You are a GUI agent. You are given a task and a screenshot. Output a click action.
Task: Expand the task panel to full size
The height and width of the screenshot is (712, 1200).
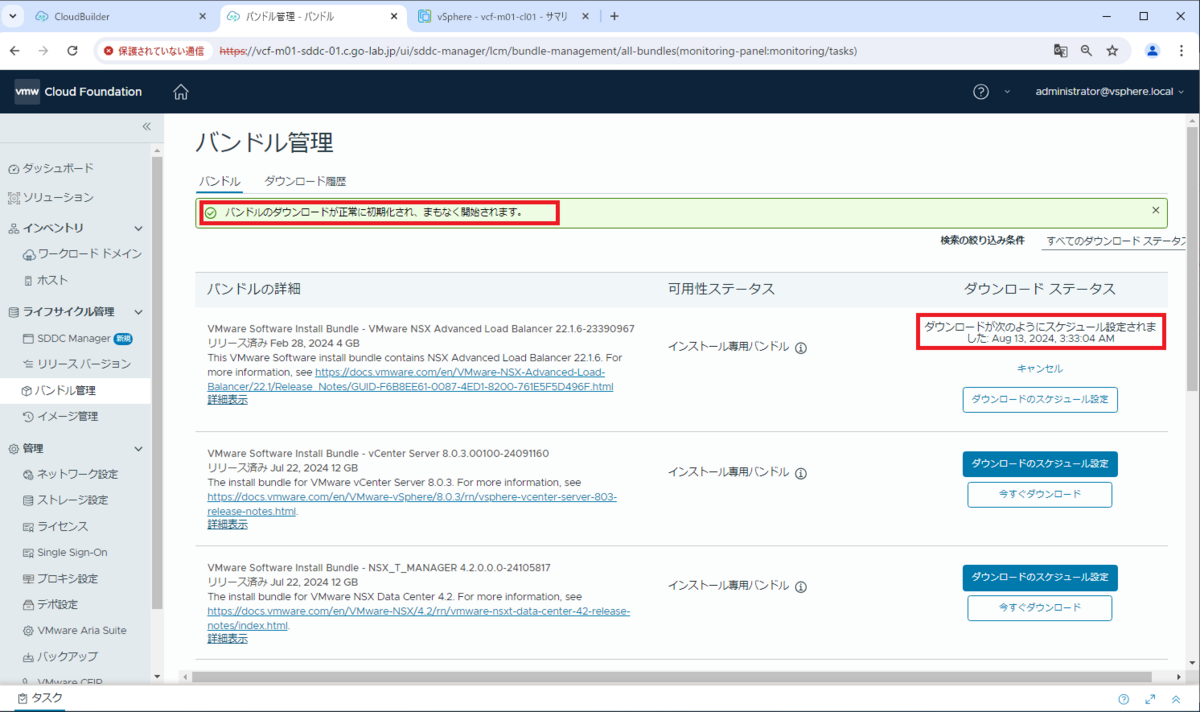click(1150, 699)
